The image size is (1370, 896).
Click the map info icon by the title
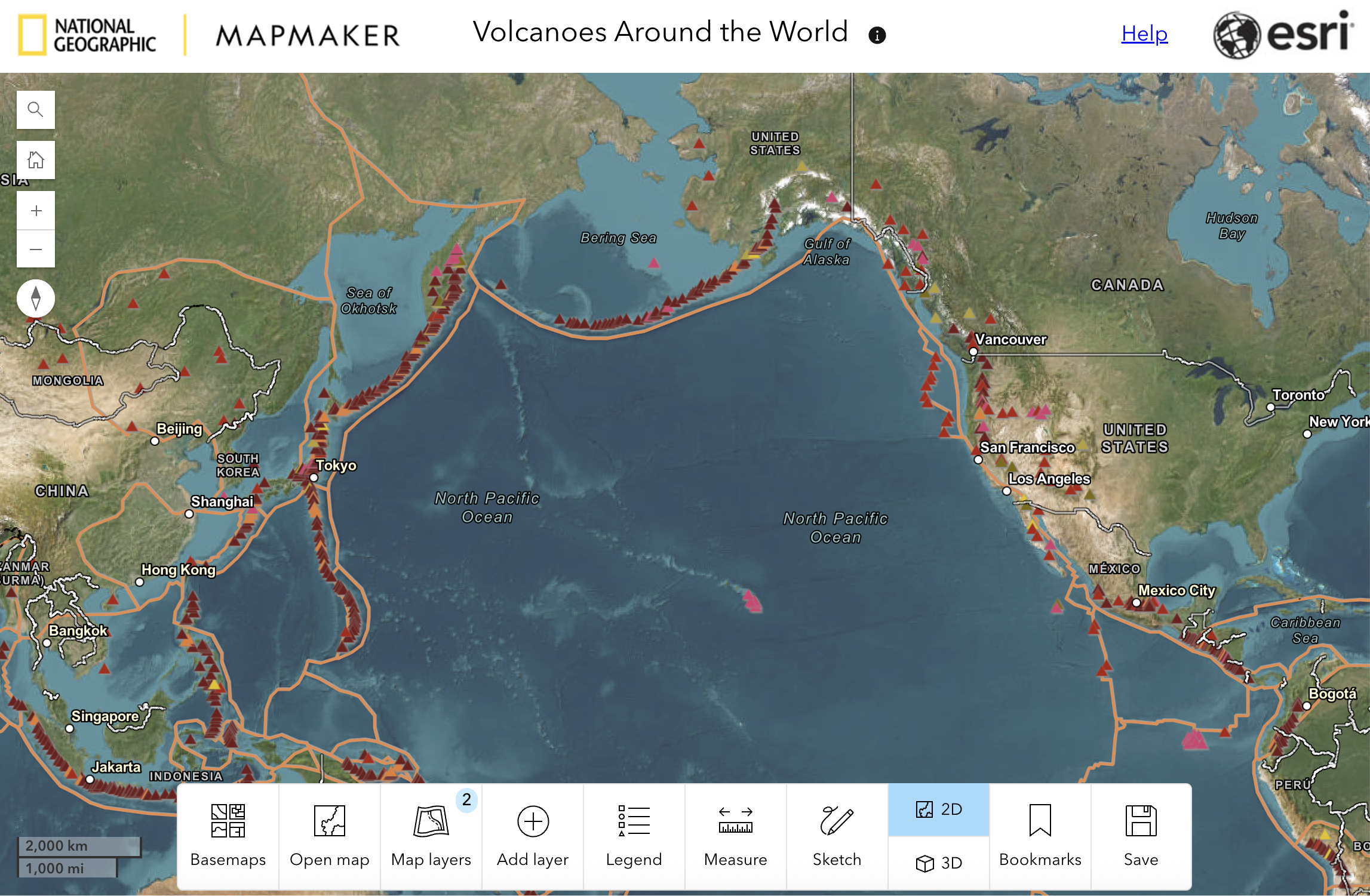[877, 35]
